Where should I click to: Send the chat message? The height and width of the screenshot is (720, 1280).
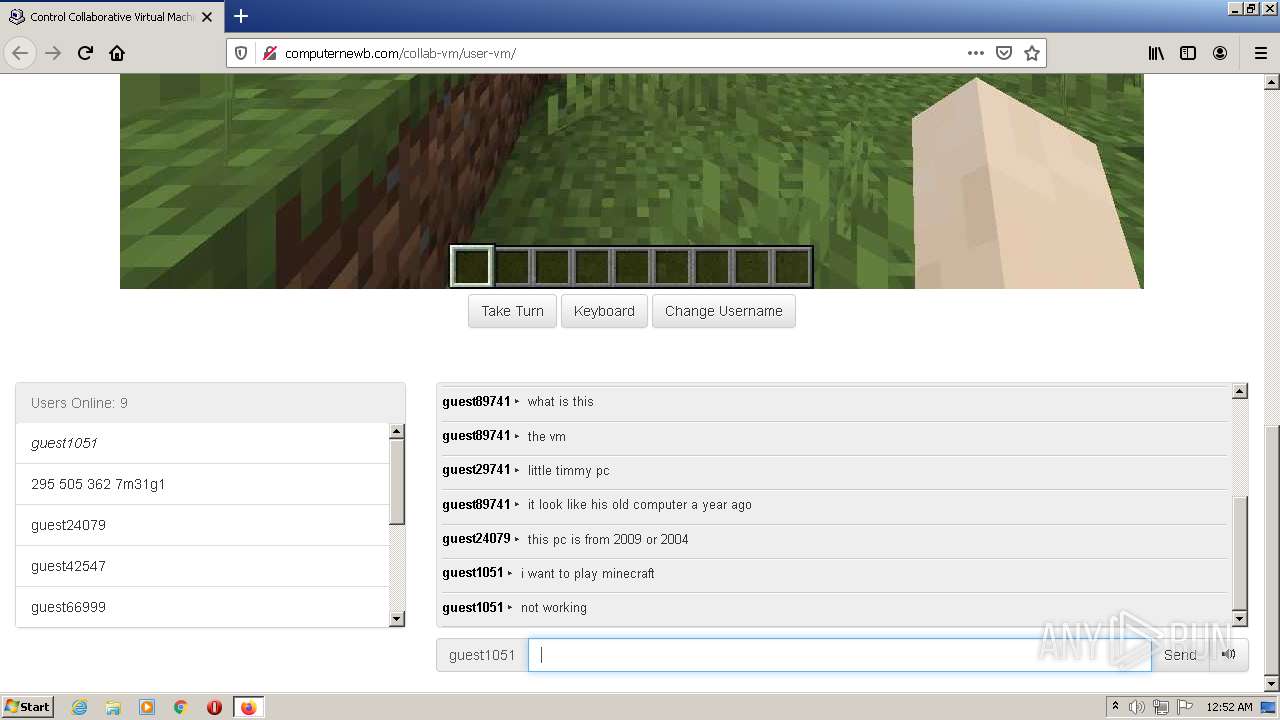pos(1180,655)
